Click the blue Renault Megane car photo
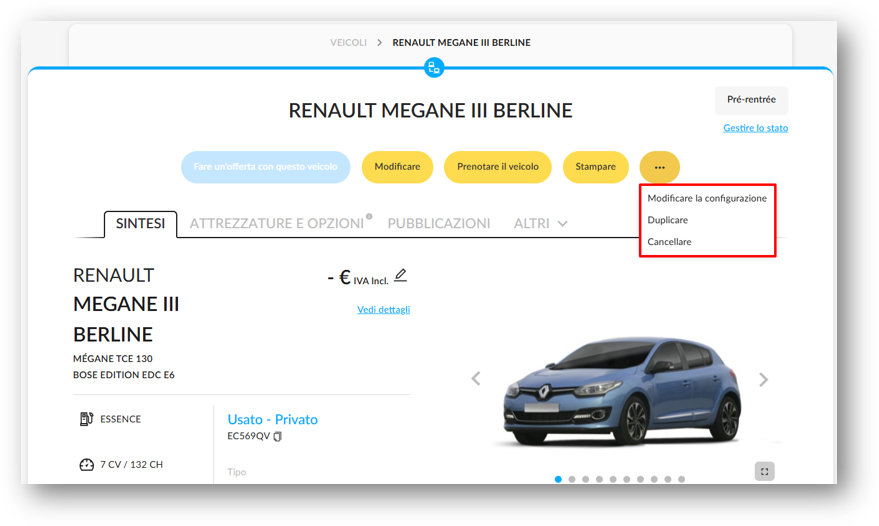This screenshot has height=526, width=879. pos(621,390)
